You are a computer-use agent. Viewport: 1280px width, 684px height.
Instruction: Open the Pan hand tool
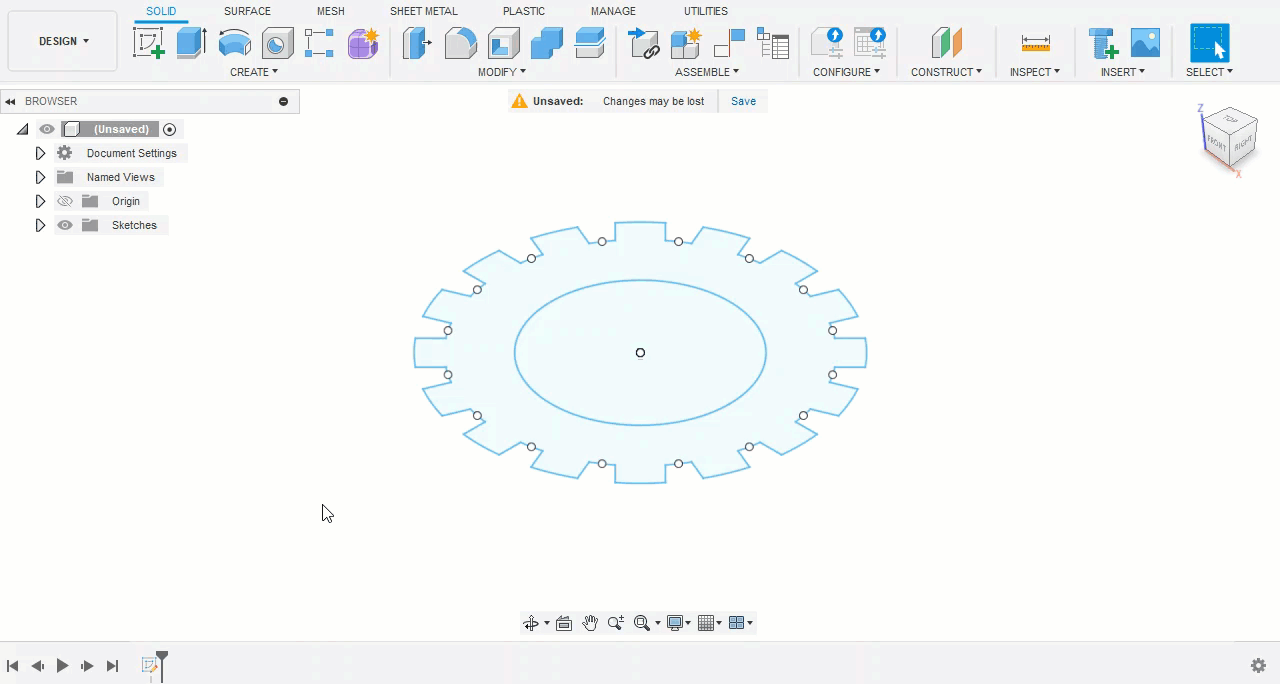click(590, 623)
